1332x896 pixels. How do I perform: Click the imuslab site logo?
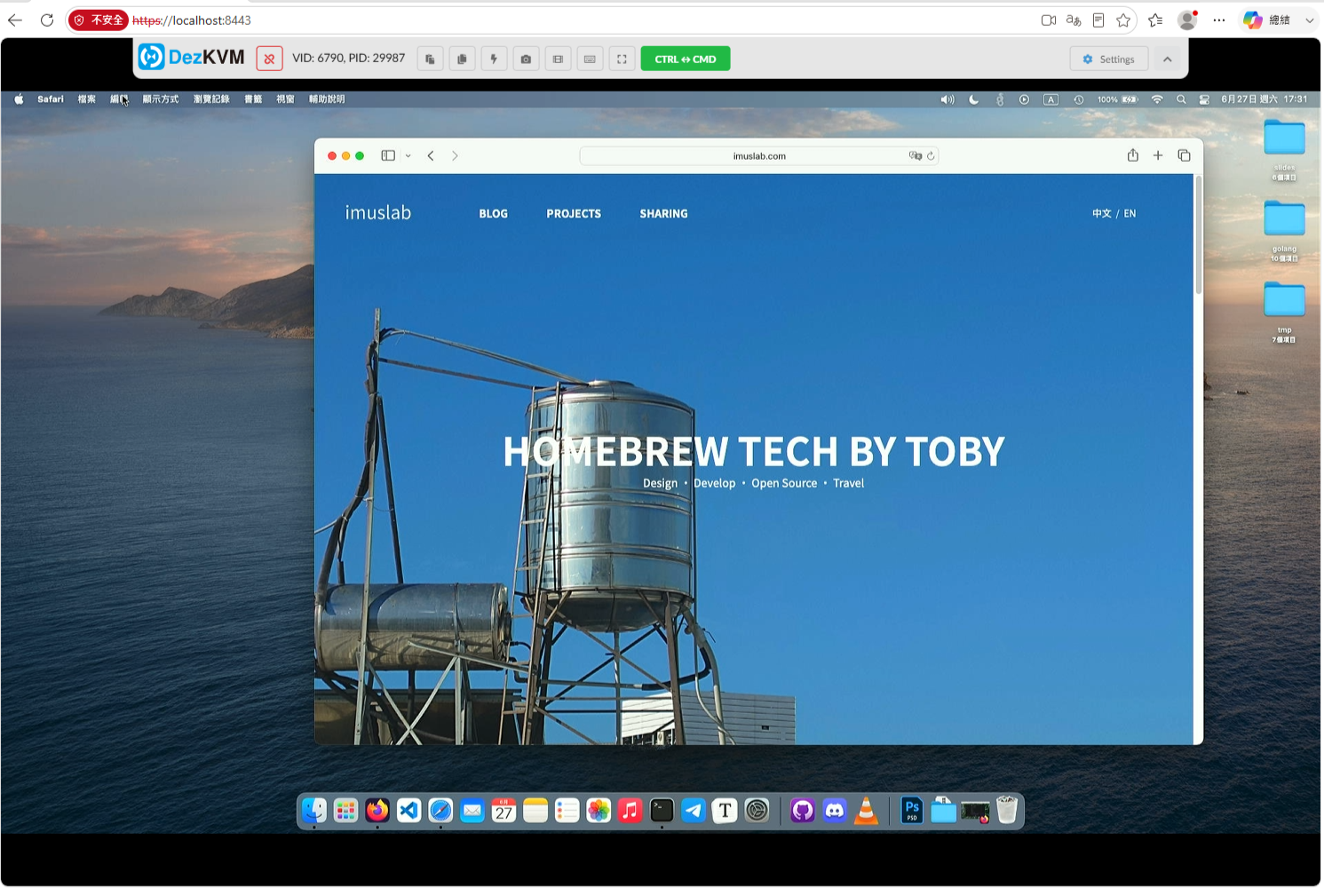[378, 213]
